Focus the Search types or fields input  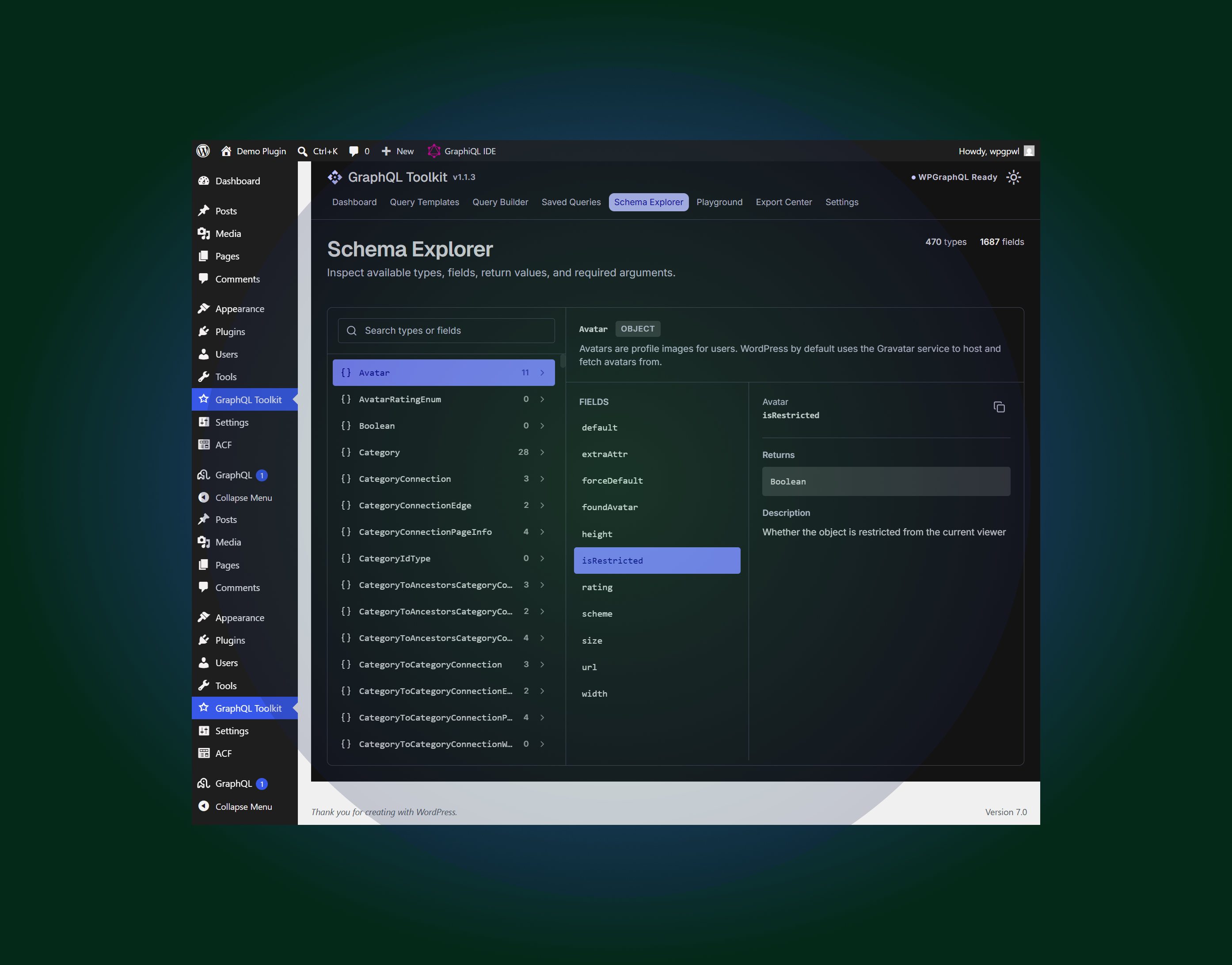pos(446,331)
